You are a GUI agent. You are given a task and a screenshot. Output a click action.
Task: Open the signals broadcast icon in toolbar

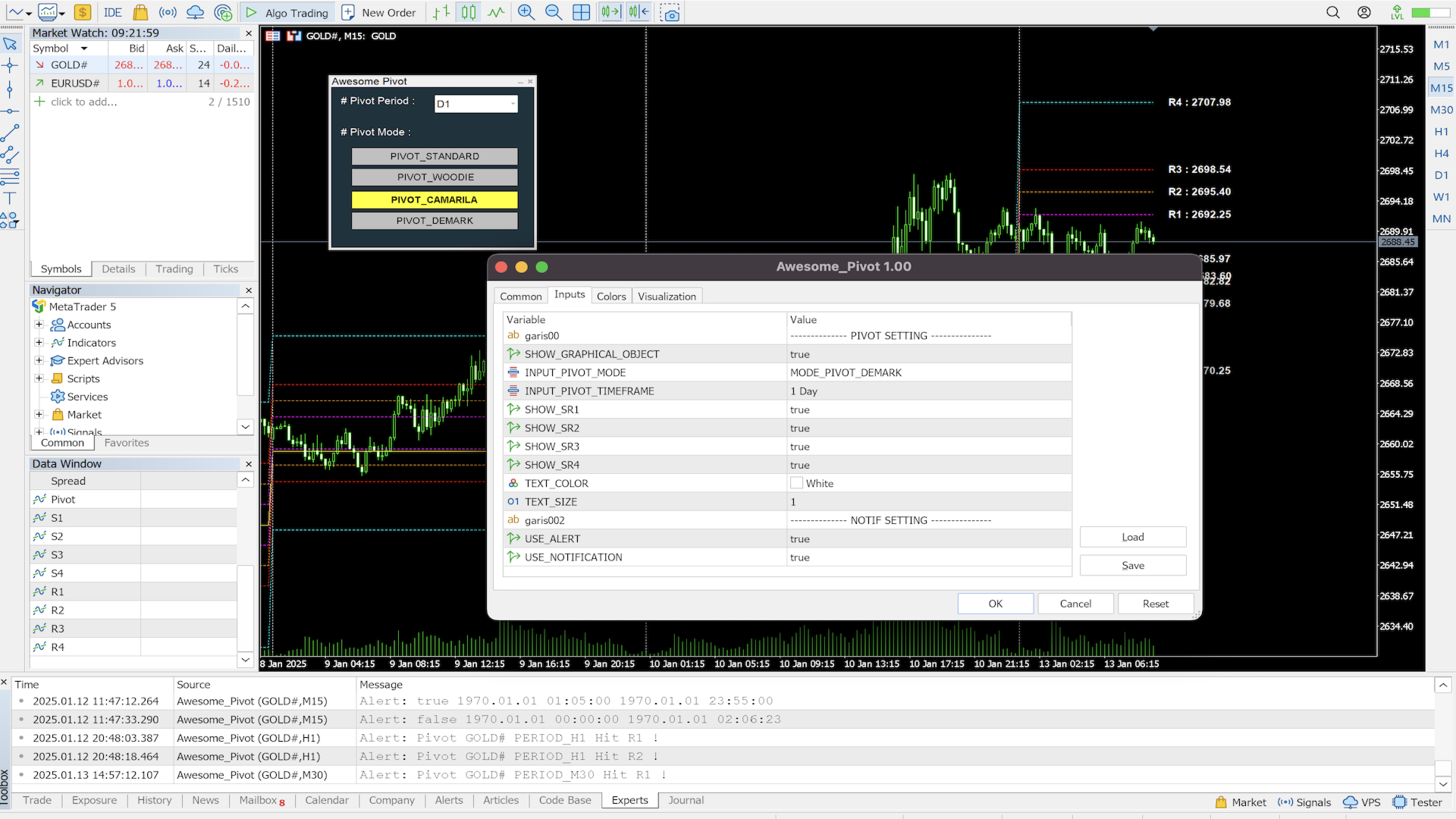pyautogui.click(x=168, y=12)
